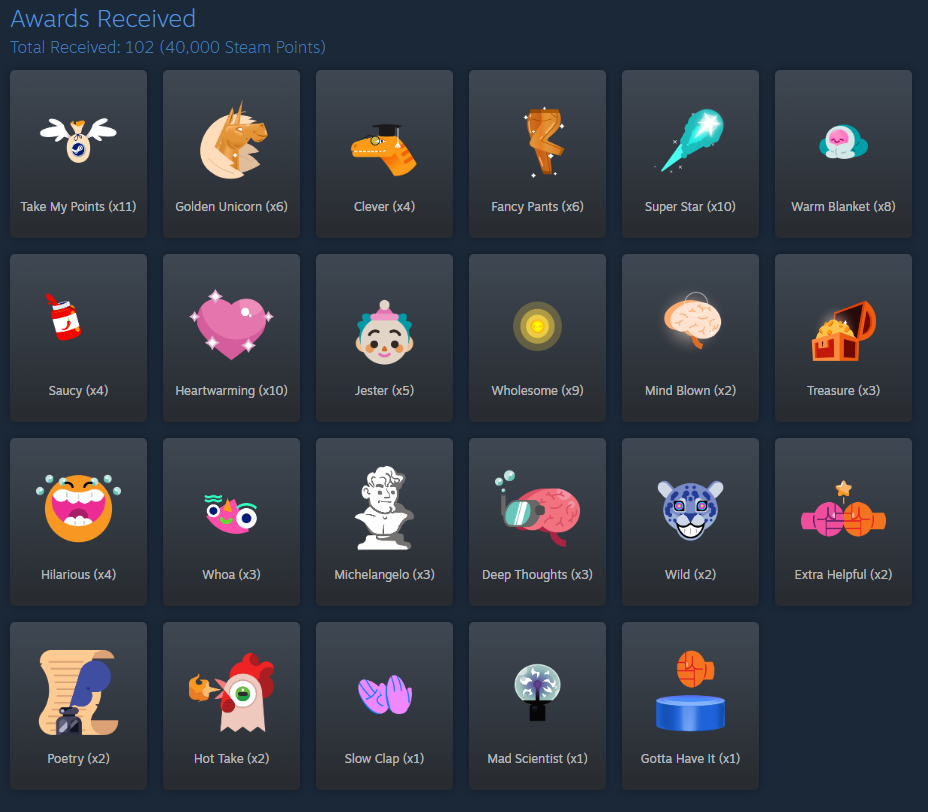Viewport: 928px width, 812px height.
Task: Click the Clever dinosaur graduation cap icon
Action: click(384, 149)
